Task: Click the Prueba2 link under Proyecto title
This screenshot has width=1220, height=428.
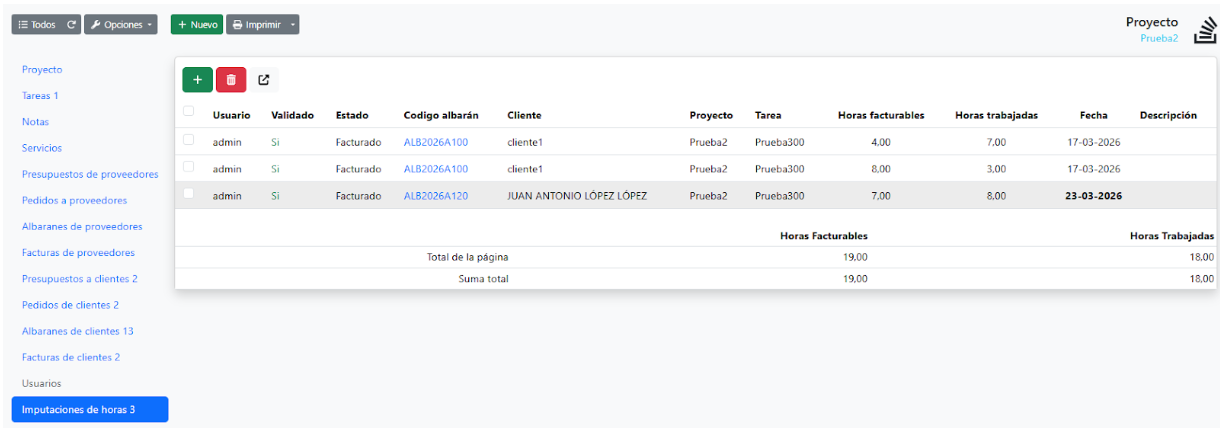Action: [x=1159, y=39]
